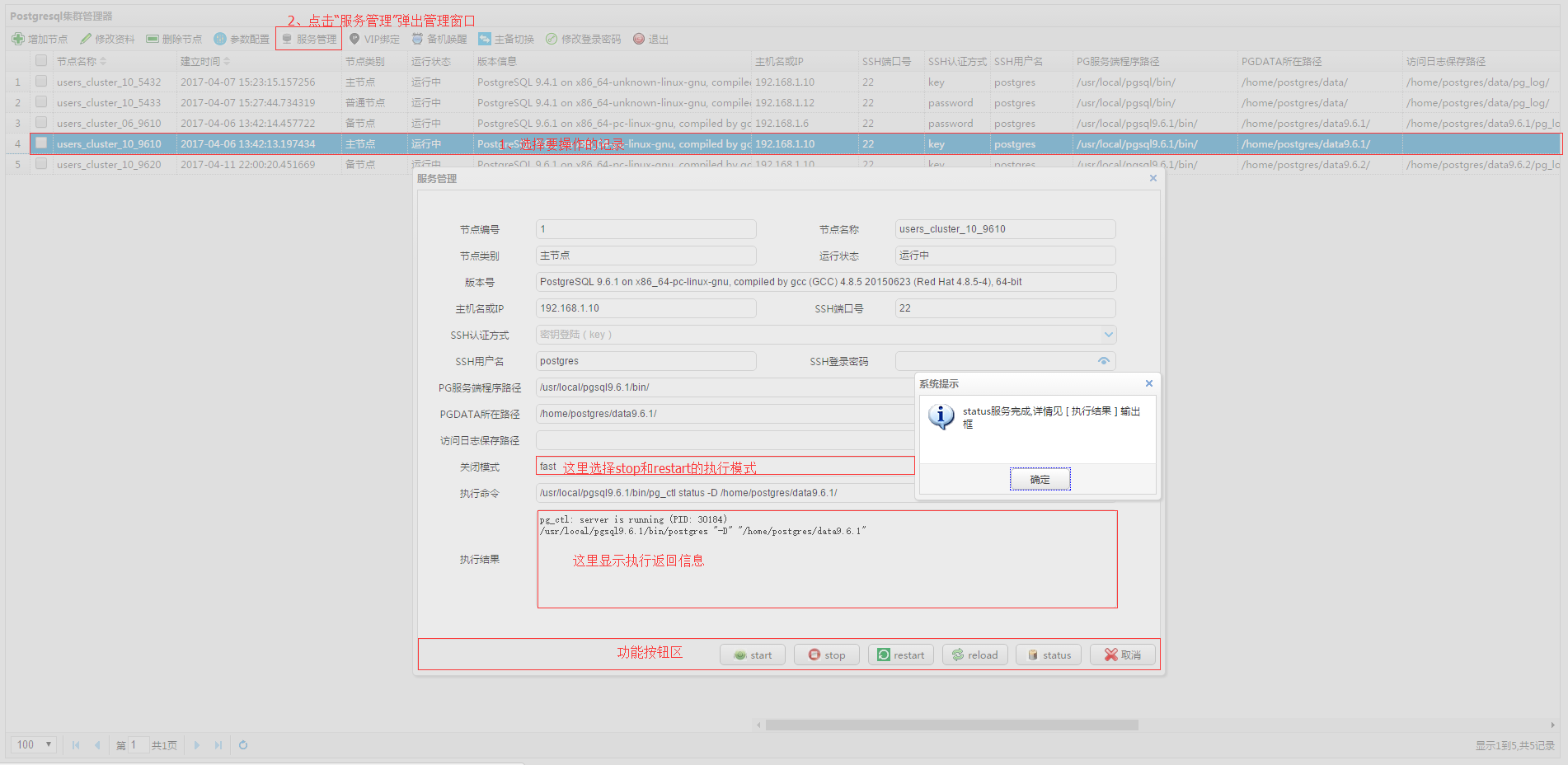Go to first page in pagination
Image resolution: width=1568 pixels, height=765 pixels.
[x=76, y=744]
